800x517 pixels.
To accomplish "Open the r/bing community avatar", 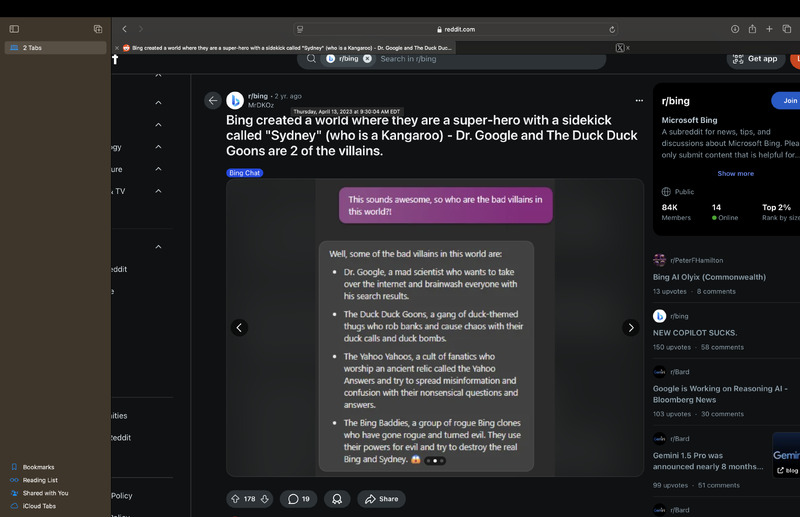I will pos(235,101).
